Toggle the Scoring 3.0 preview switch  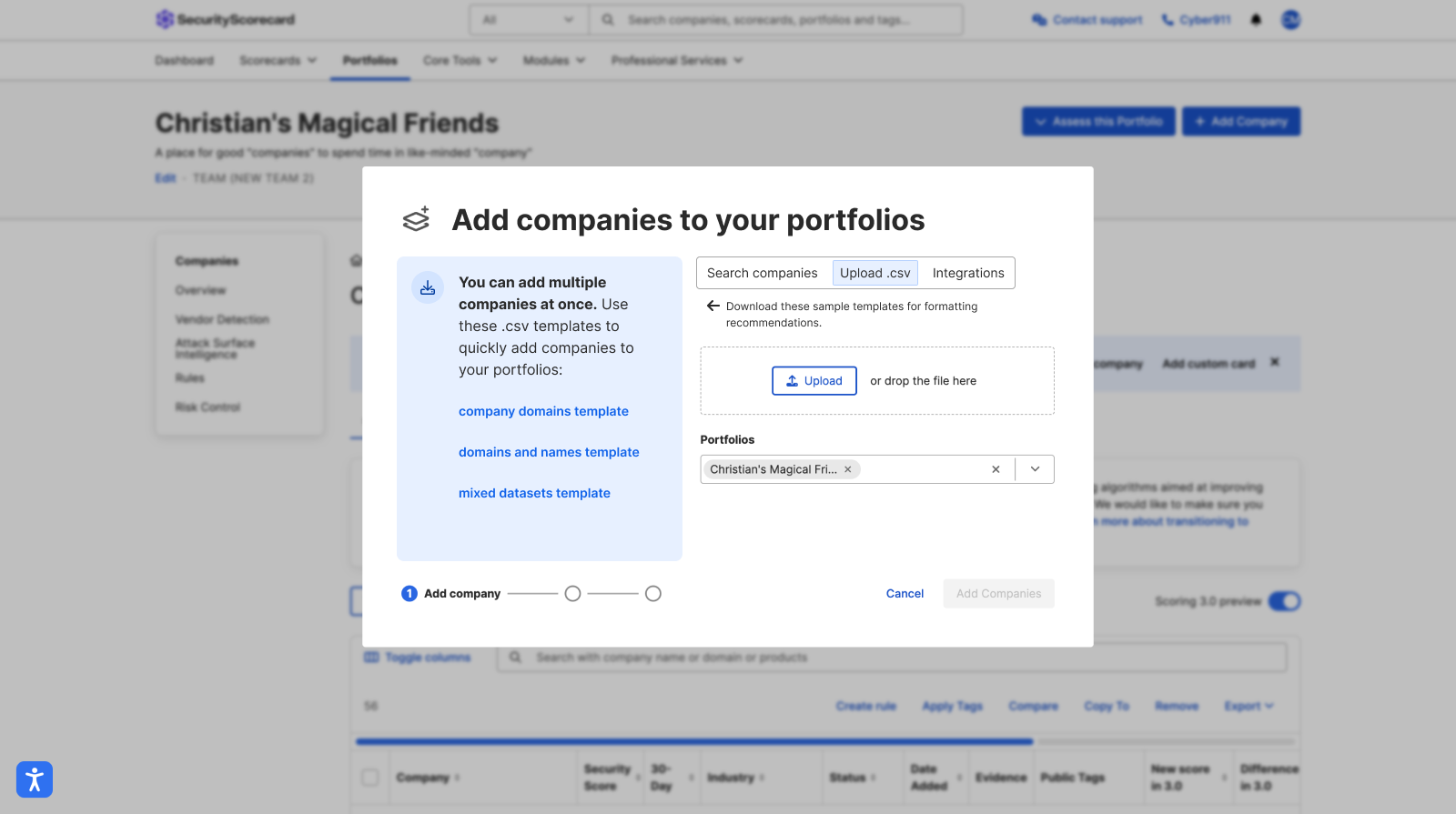(1285, 601)
